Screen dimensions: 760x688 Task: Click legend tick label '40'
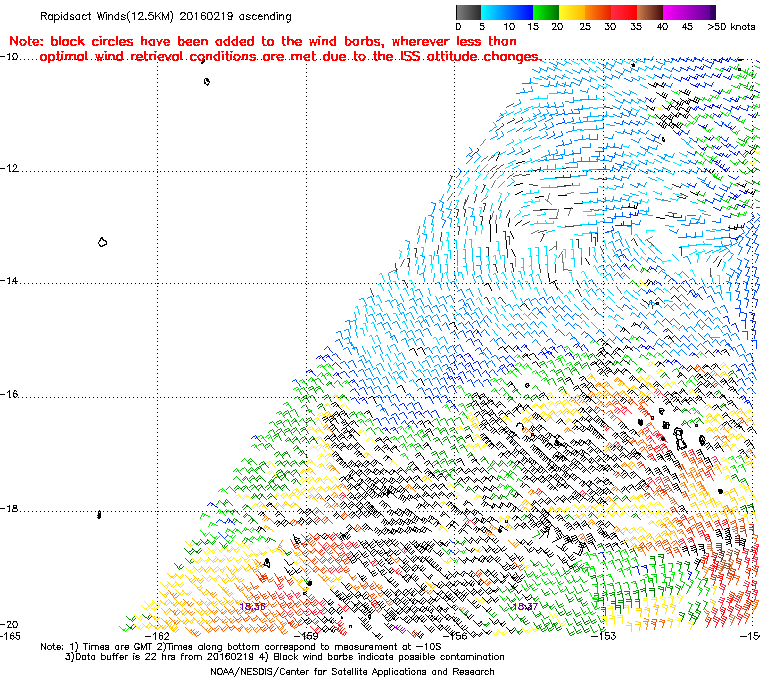662,27
